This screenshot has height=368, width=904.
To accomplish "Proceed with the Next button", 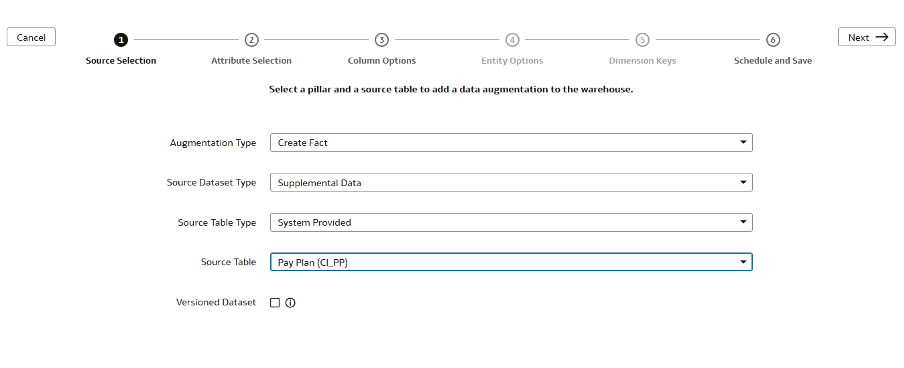I will click(x=867, y=37).
